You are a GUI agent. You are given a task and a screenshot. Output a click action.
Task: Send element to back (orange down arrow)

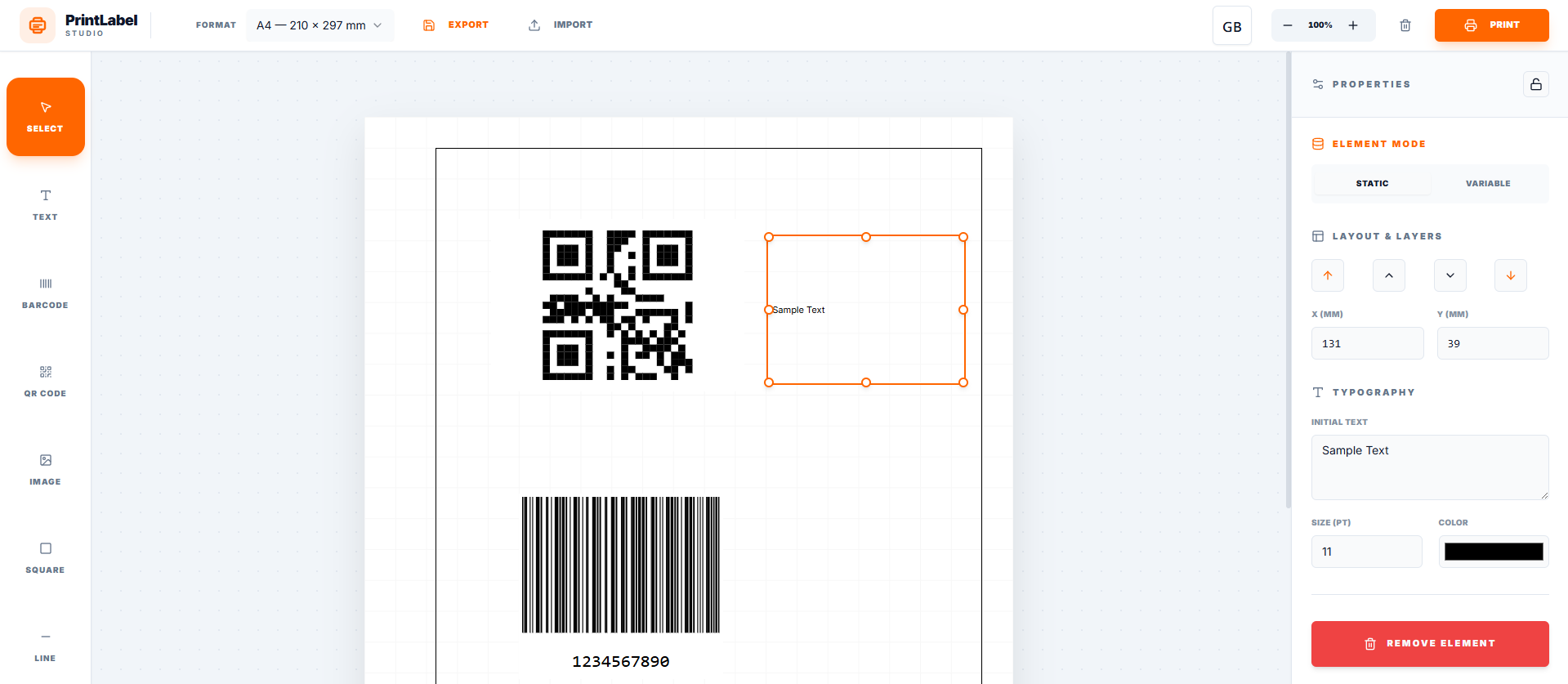[x=1511, y=275]
